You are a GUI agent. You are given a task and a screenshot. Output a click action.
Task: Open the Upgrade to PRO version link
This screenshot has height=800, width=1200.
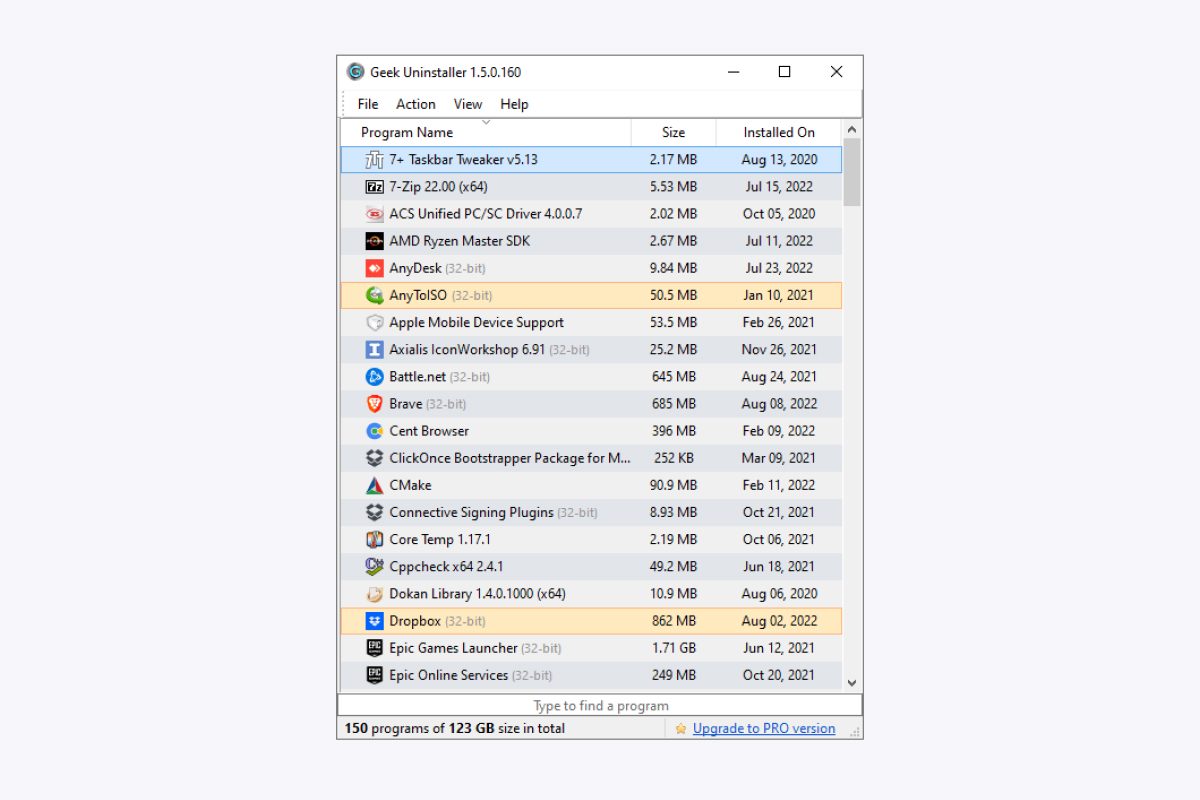762,728
